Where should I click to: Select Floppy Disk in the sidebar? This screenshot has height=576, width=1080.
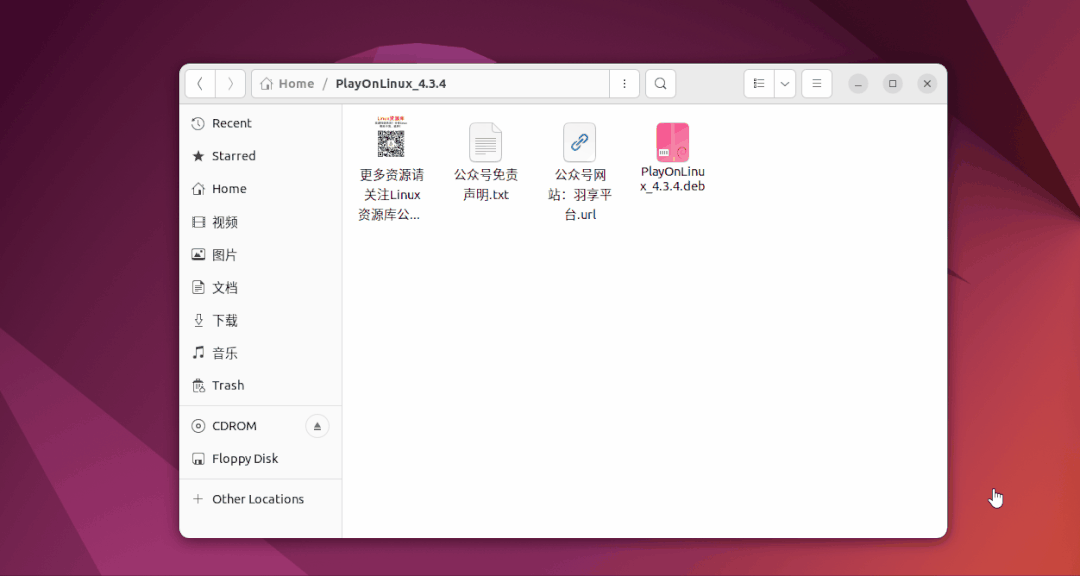click(x=260, y=459)
